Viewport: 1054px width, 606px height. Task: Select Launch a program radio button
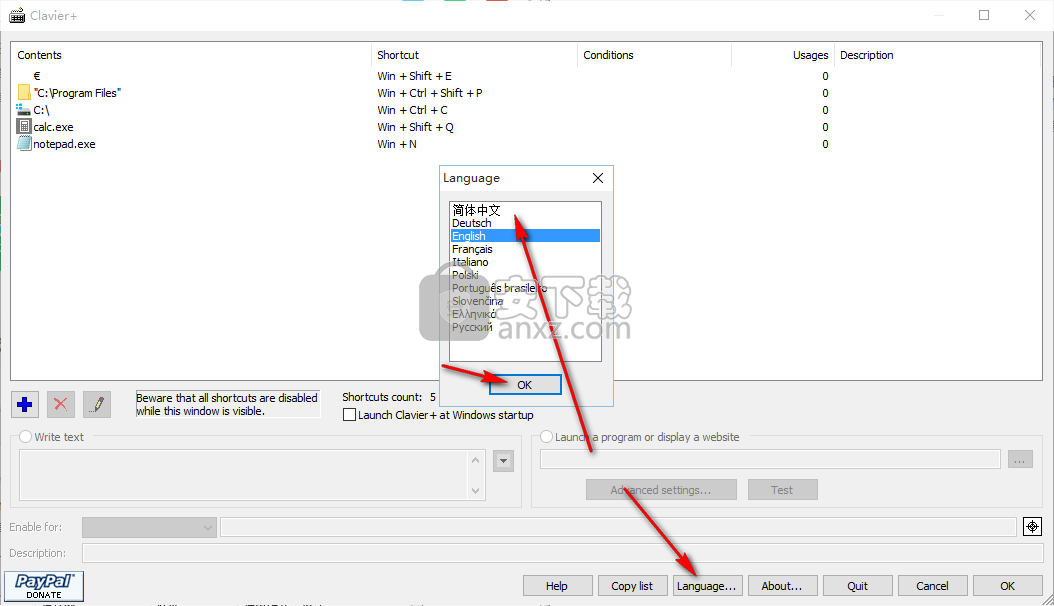pyautogui.click(x=546, y=437)
